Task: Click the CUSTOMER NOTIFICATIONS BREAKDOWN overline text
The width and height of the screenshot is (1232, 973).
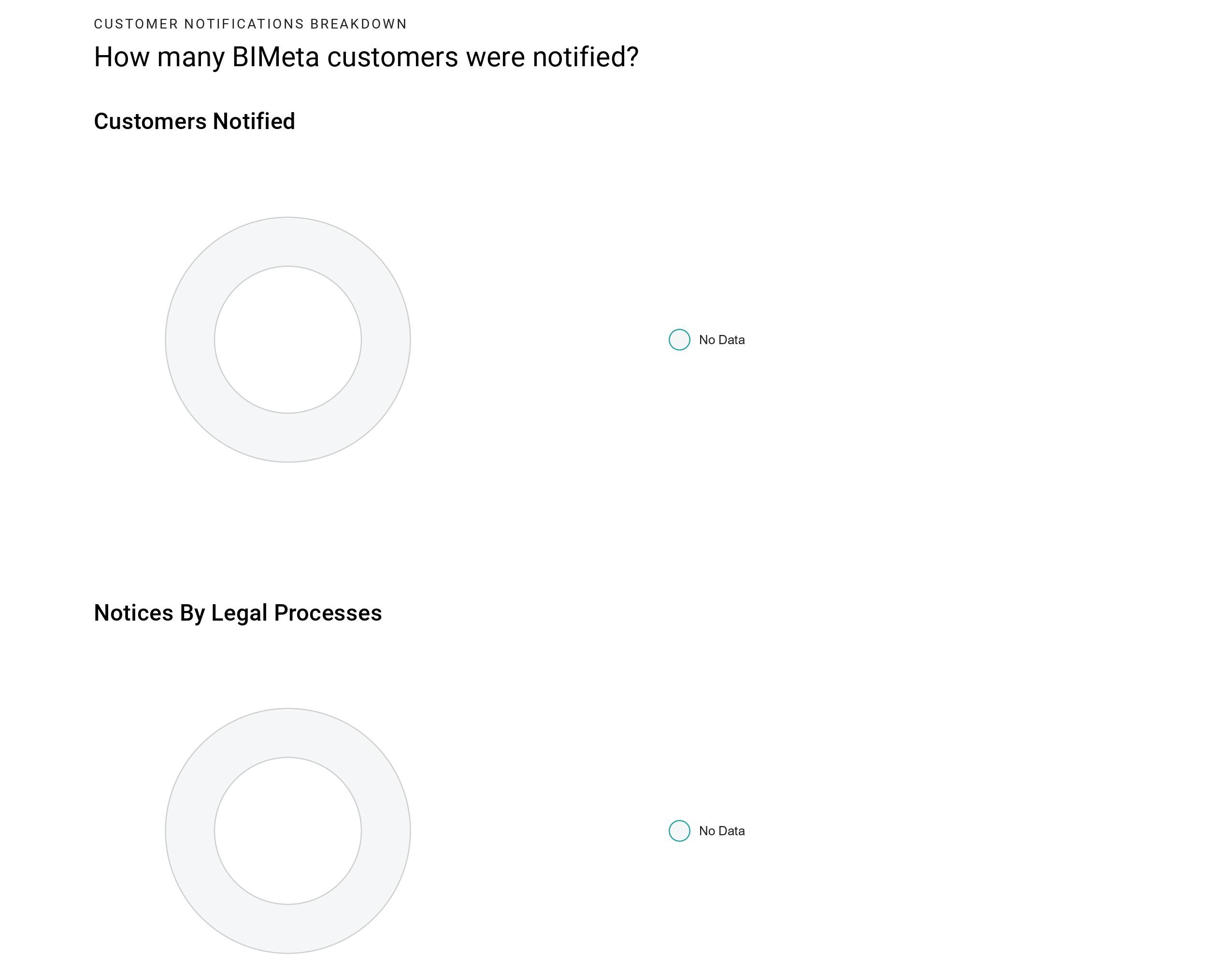Action: 250,24
